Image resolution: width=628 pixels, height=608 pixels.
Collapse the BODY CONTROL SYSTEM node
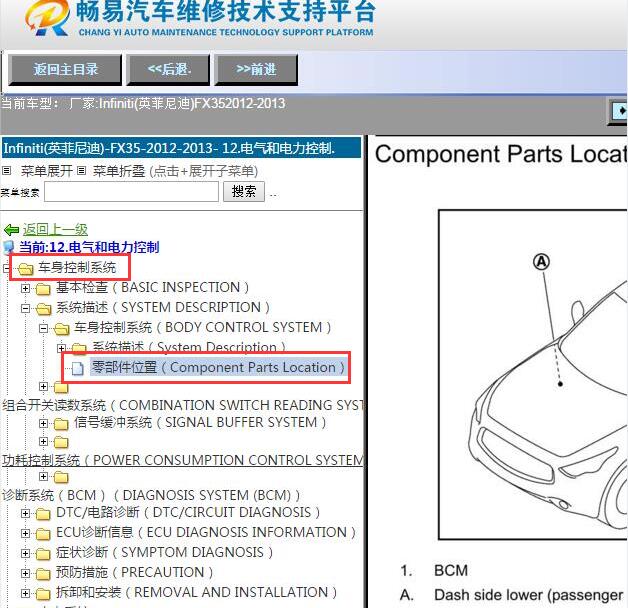tap(43, 328)
